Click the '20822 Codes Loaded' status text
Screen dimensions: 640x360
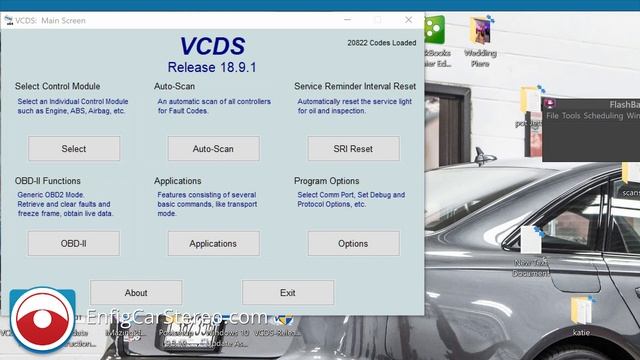point(382,43)
